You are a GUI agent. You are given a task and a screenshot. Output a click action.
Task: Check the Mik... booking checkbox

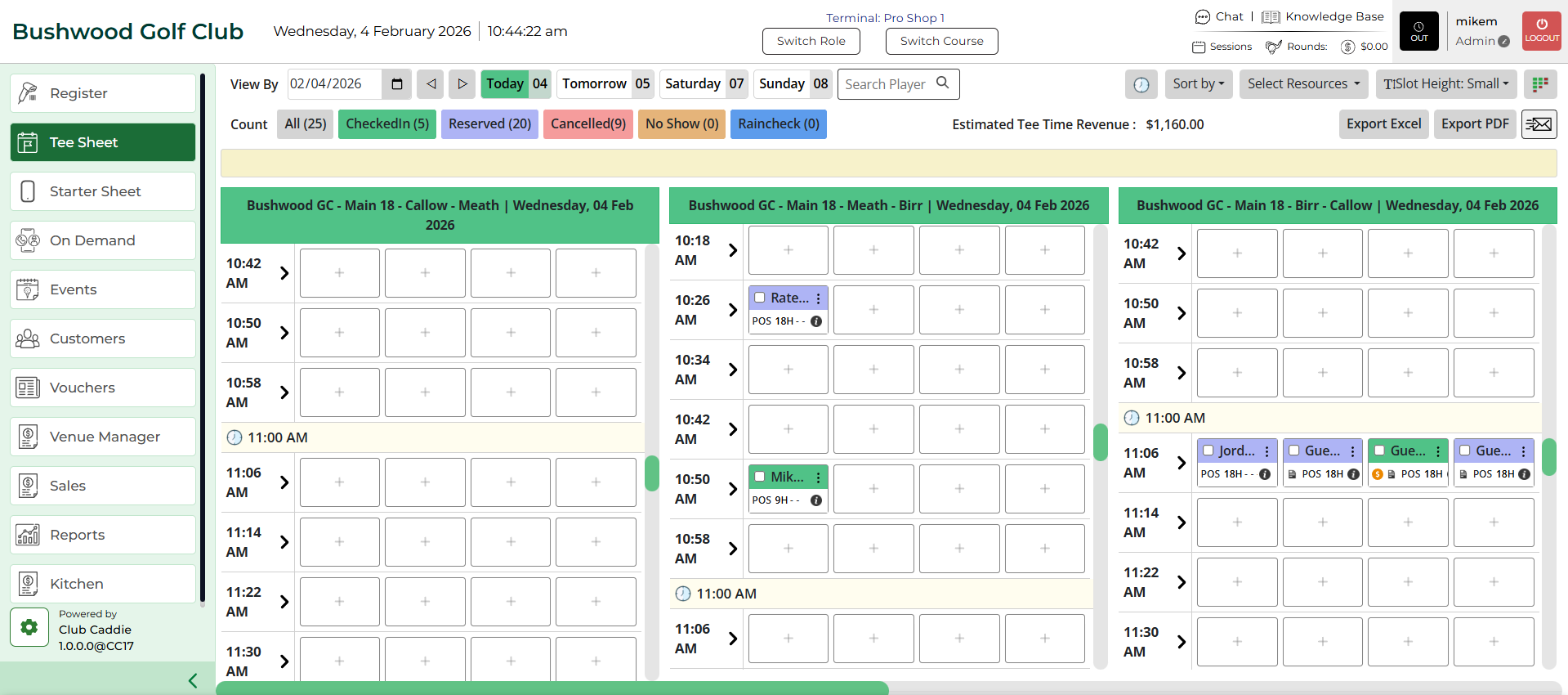[x=760, y=477]
